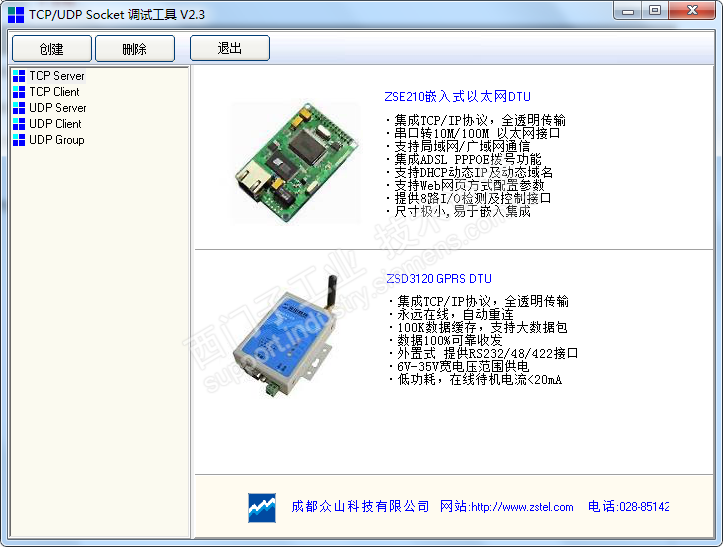Open the http://www.zstel.com website link

522,507
